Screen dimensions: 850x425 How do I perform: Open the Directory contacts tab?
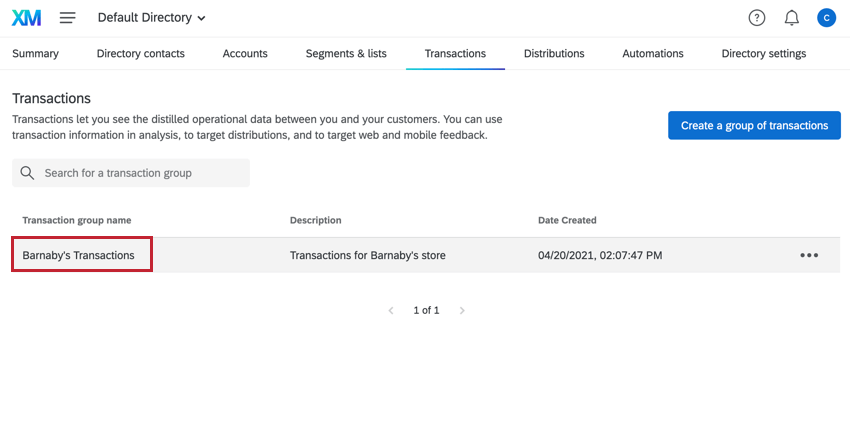point(141,54)
